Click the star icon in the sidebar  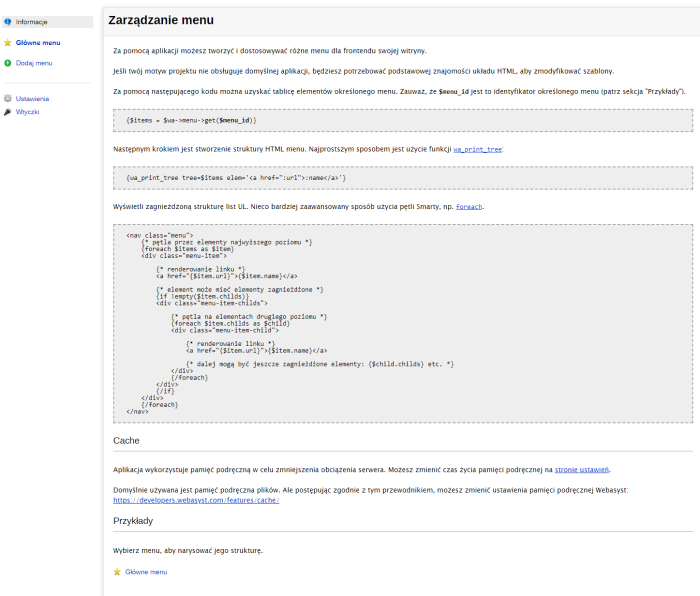(8, 43)
